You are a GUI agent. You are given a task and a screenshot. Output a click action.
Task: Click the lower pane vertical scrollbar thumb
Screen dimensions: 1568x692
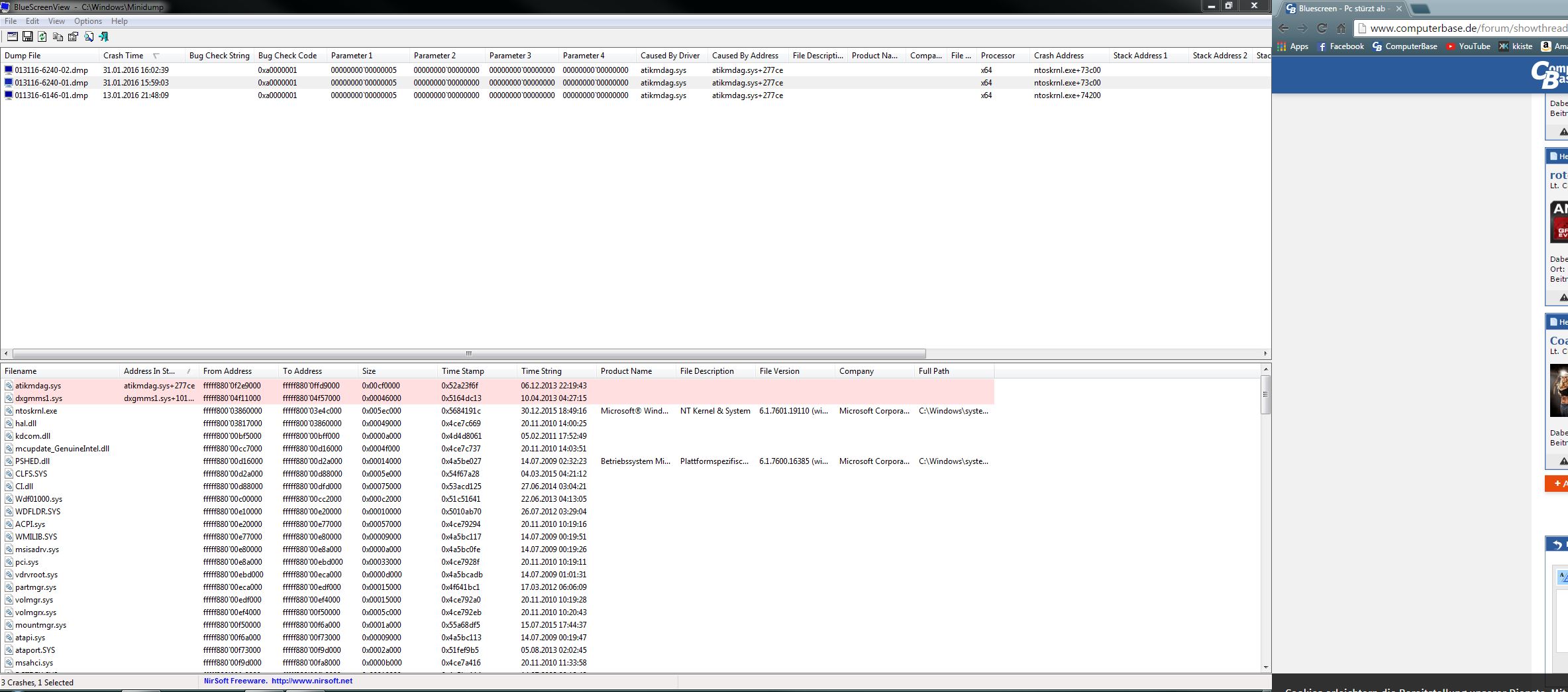tap(1265, 394)
